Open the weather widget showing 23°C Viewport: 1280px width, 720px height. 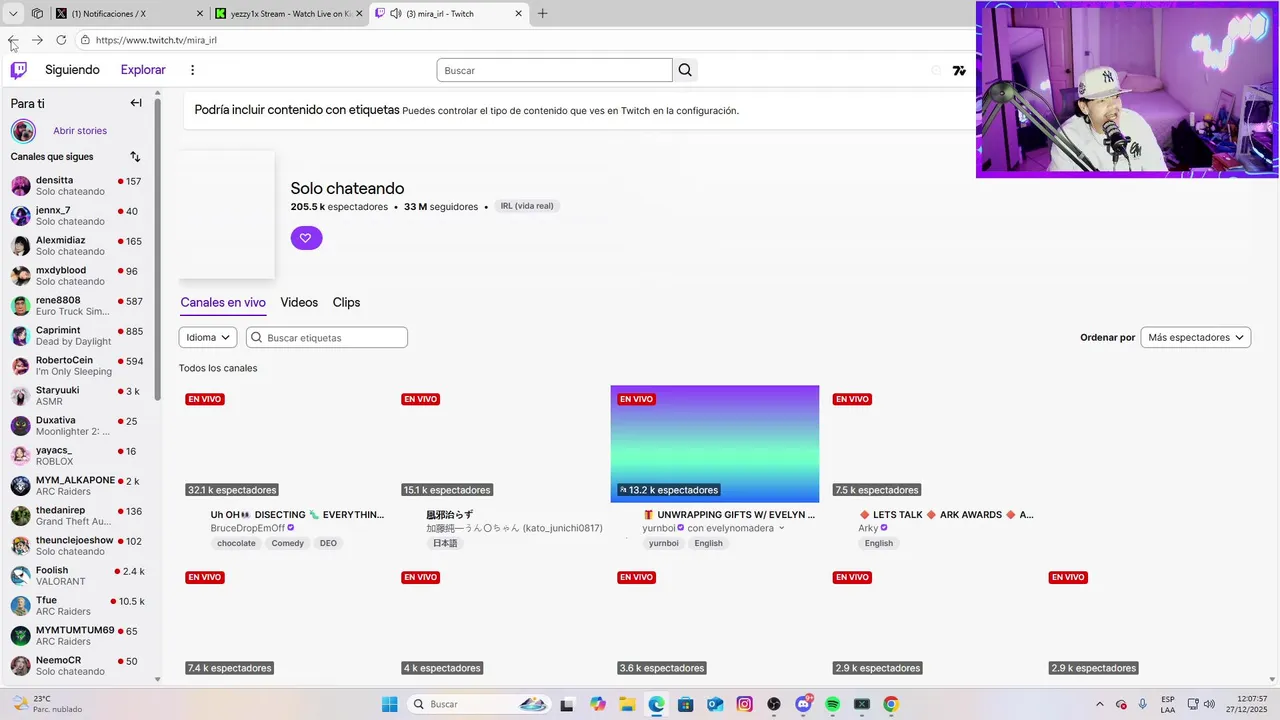tap(47, 704)
